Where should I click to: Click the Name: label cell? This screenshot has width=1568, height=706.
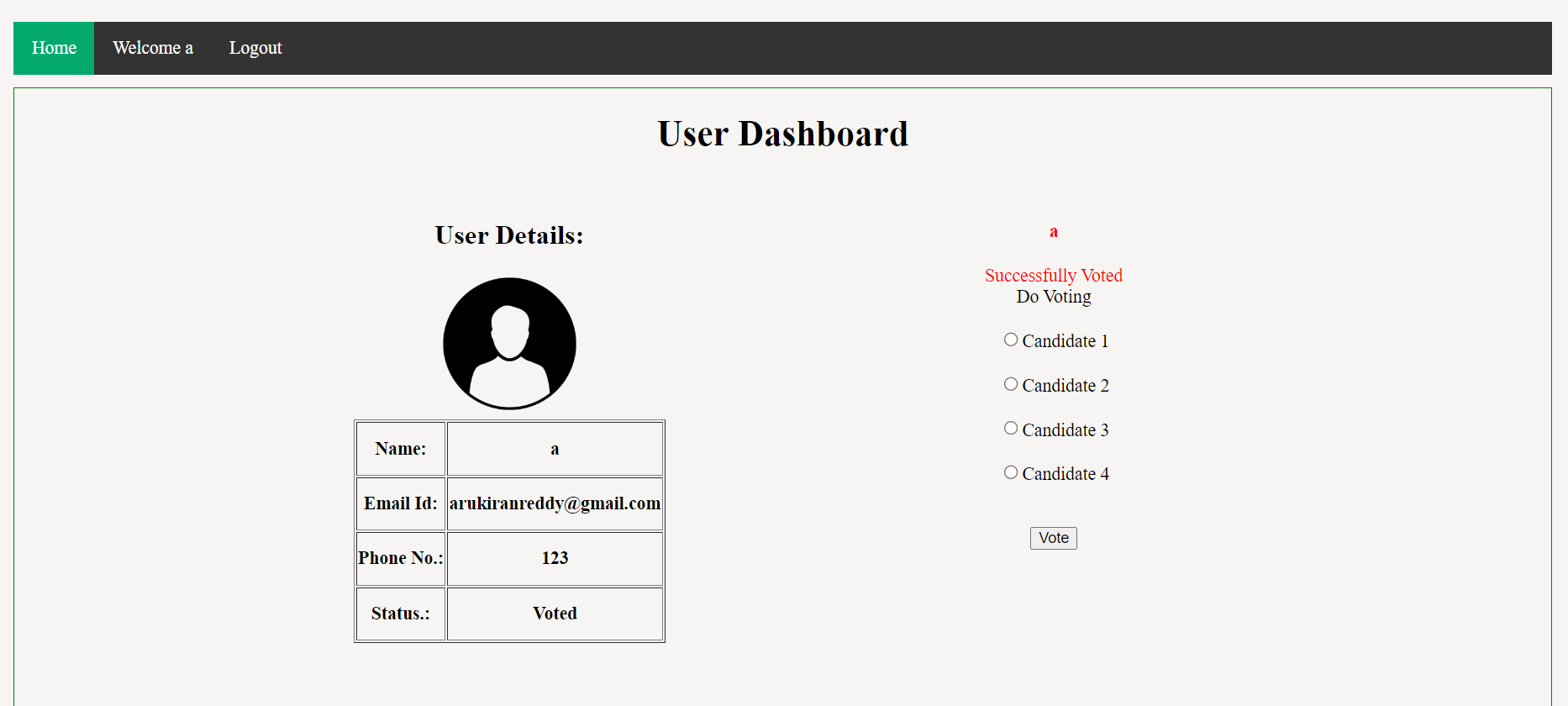(x=401, y=449)
